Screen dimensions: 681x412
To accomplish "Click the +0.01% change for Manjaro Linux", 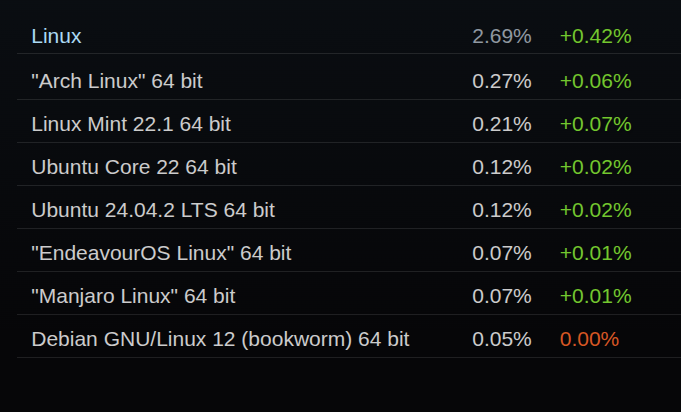I will point(595,296).
